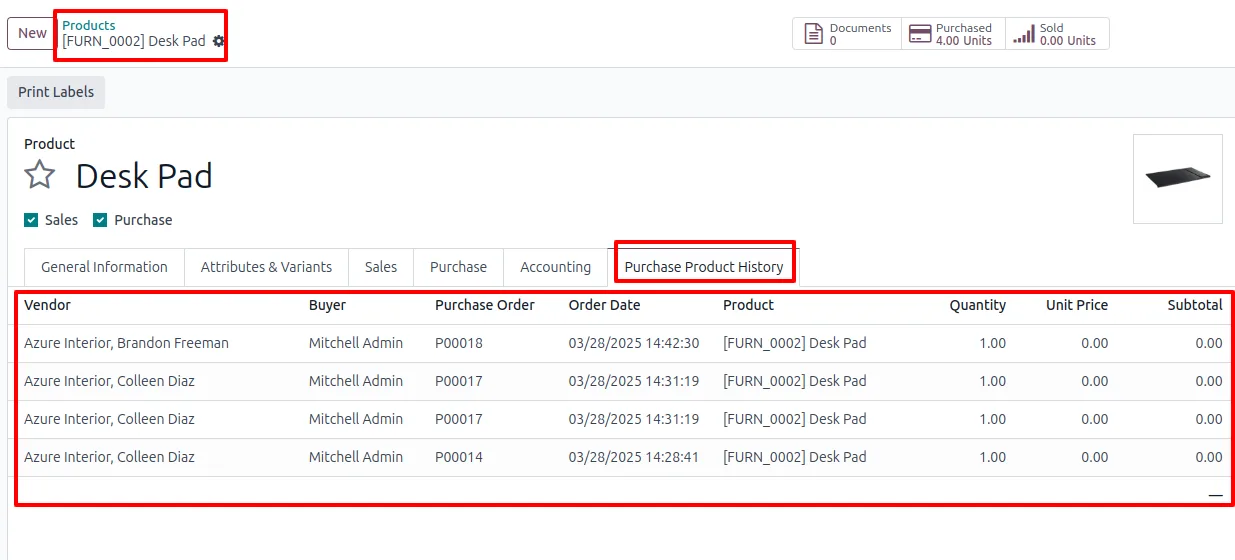Click the [FURN_0002] Desk Pad breadcrumb text
1235x560 pixels.
click(x=134, y=41)
